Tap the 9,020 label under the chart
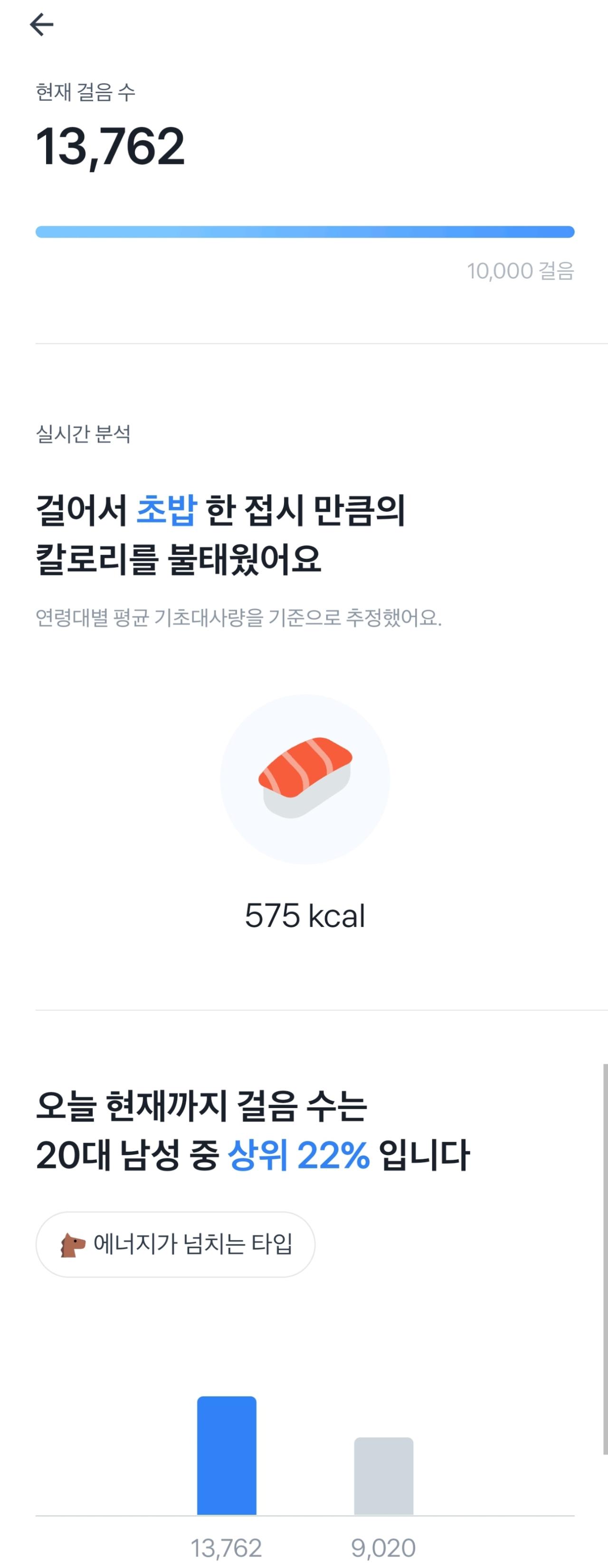The width and height of the screenshot is (608, 1568). coord(383,1547)
